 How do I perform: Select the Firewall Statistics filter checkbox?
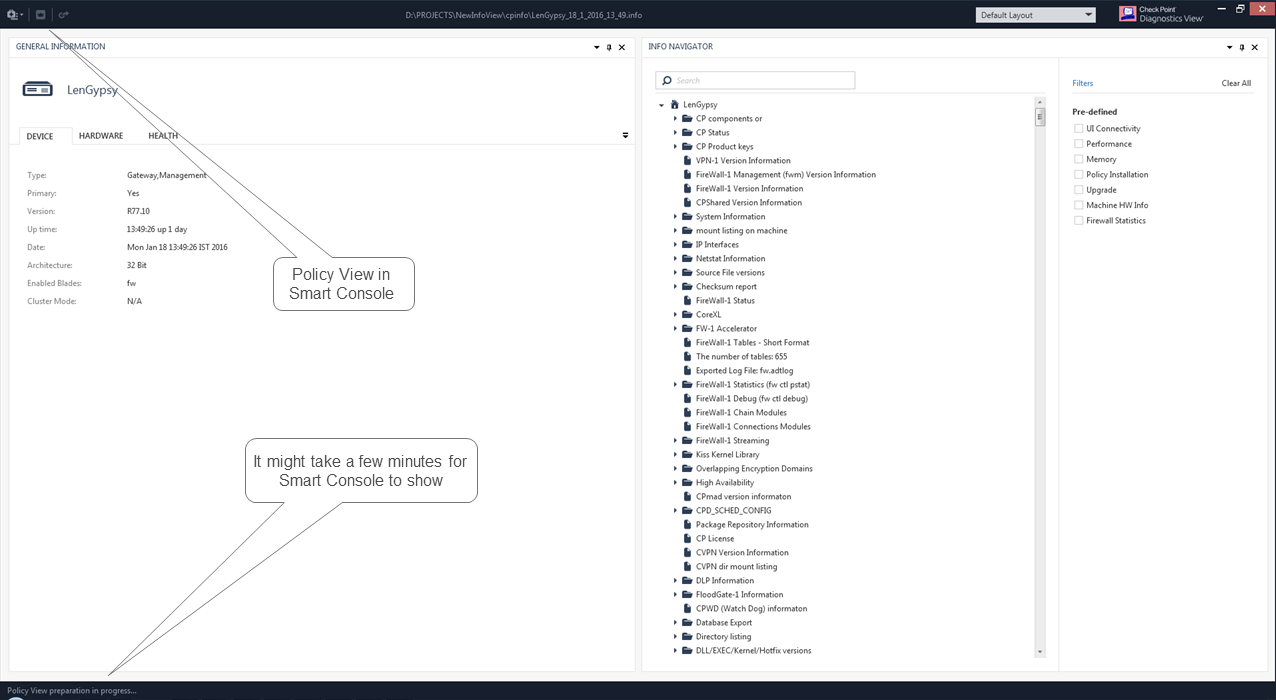1078,221
